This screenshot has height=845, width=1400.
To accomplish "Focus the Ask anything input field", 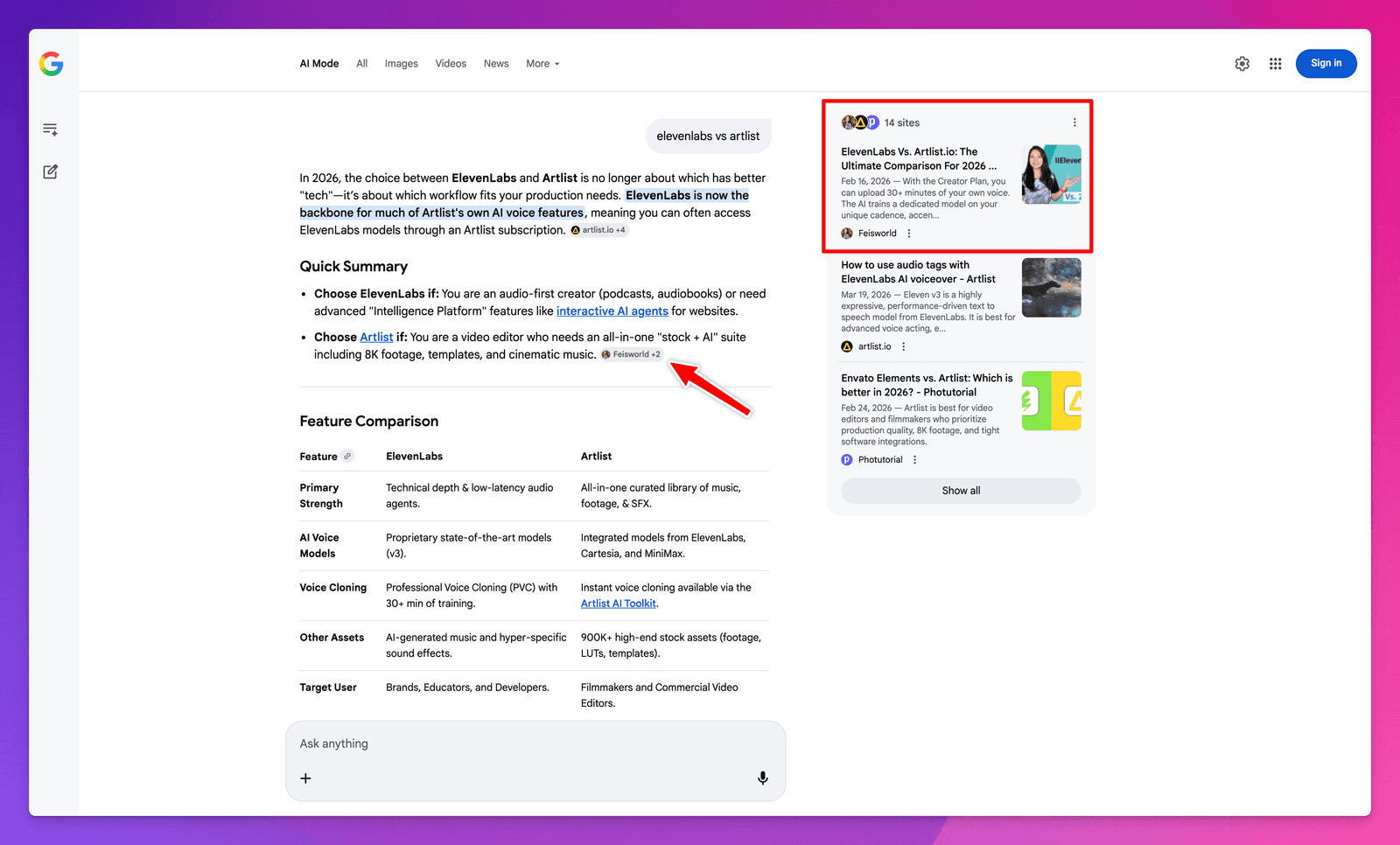I will (x=535, y=744).
